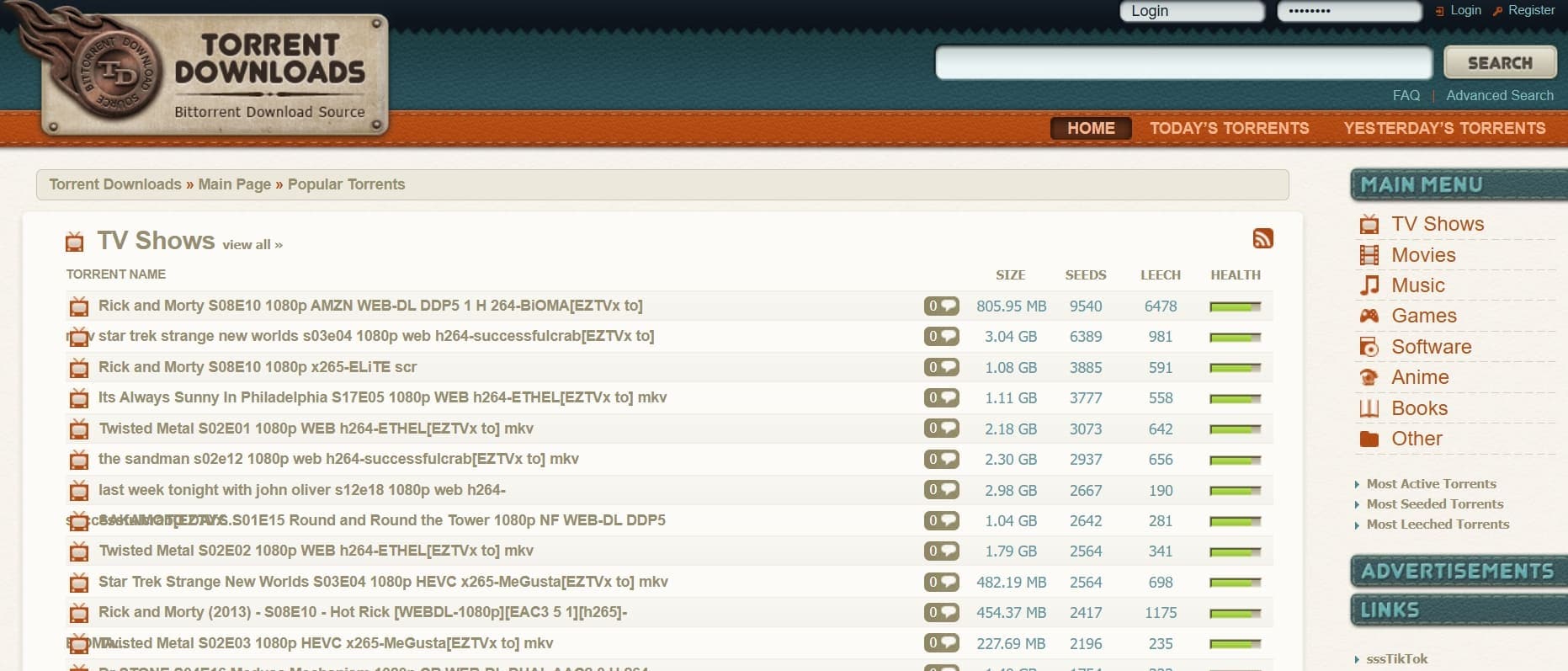
Task: Open Most Leeched Torrents link
Action: click(x=1438, y=525)
